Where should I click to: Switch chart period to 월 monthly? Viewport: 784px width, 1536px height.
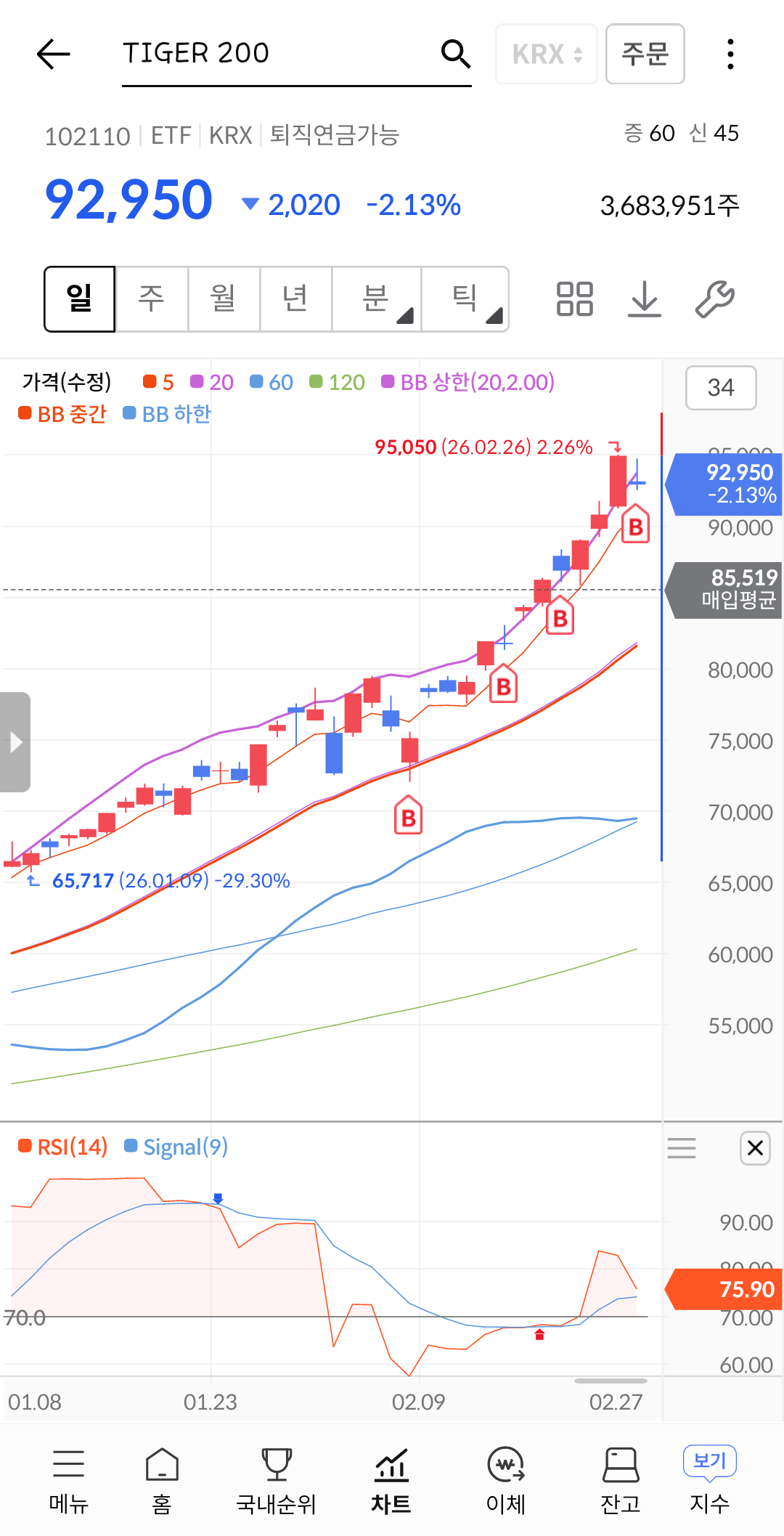point(224,299)
